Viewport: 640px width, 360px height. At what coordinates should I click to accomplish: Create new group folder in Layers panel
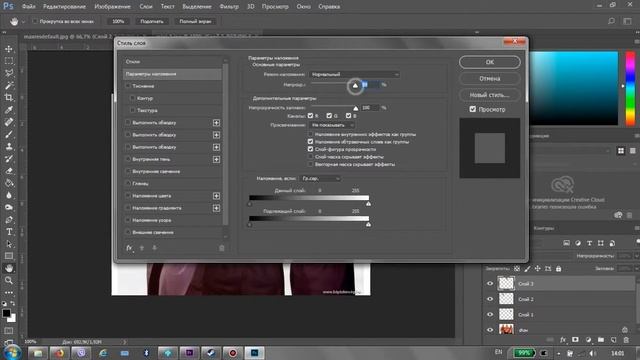click(601, 340)
